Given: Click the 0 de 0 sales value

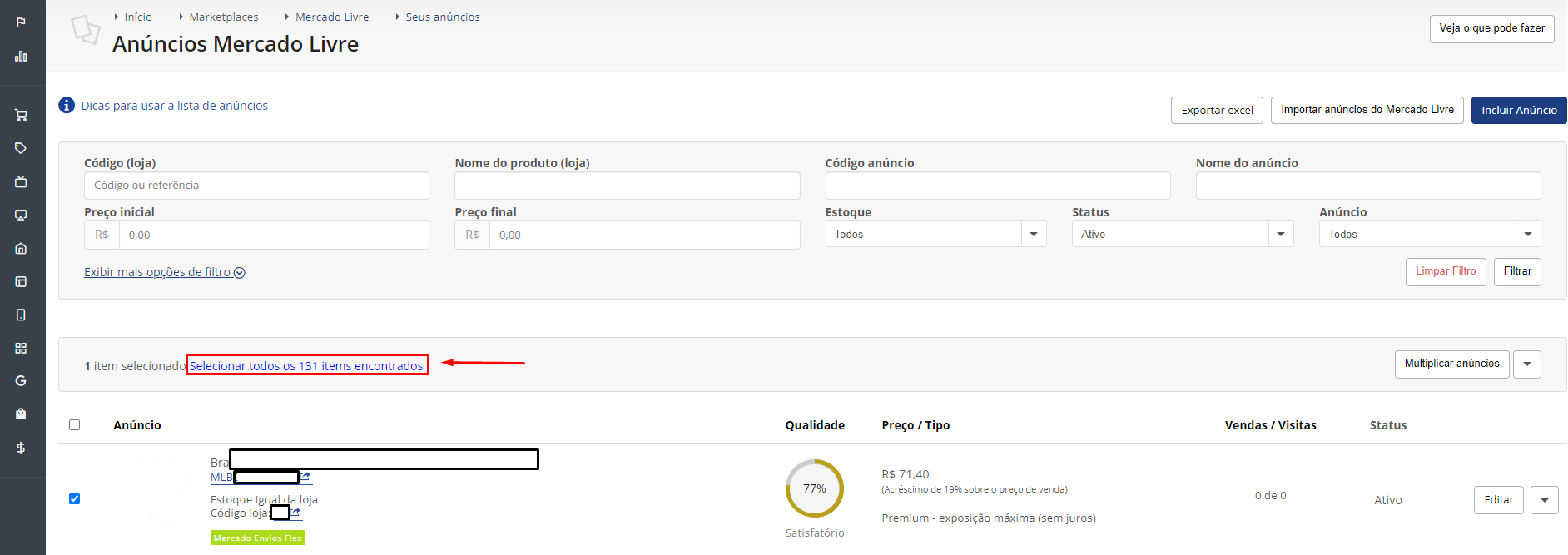Looking at the screenshot, I should tap(1271, 496).
